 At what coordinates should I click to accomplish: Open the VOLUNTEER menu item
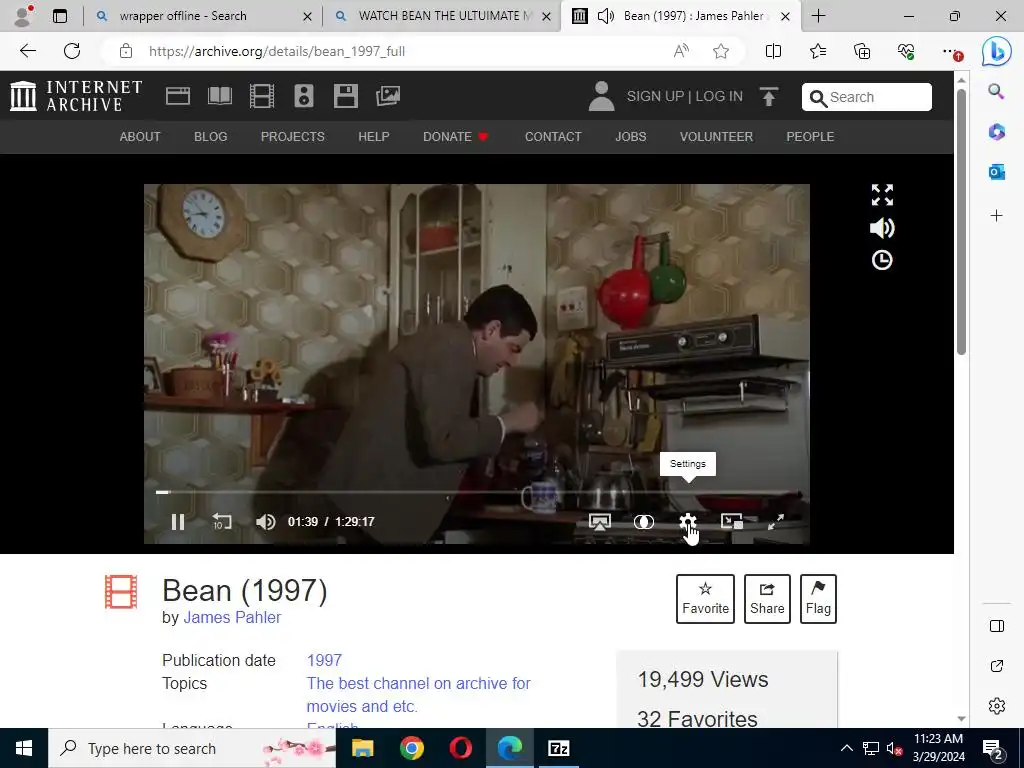(x=716, y=136)
